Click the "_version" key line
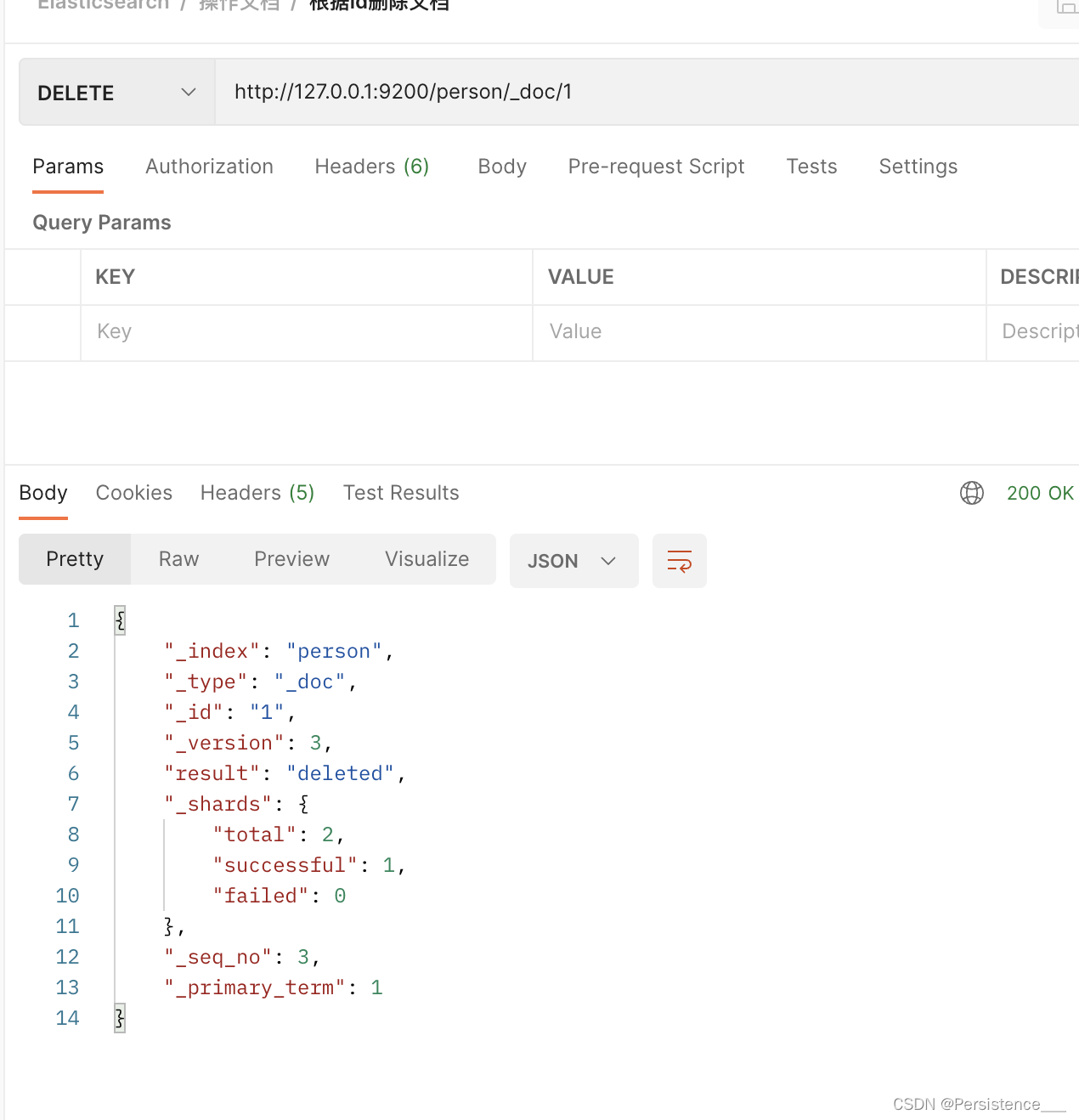Image resolution: width=1079 pixels, height=1120 pixels. click(x=223, y=744)
